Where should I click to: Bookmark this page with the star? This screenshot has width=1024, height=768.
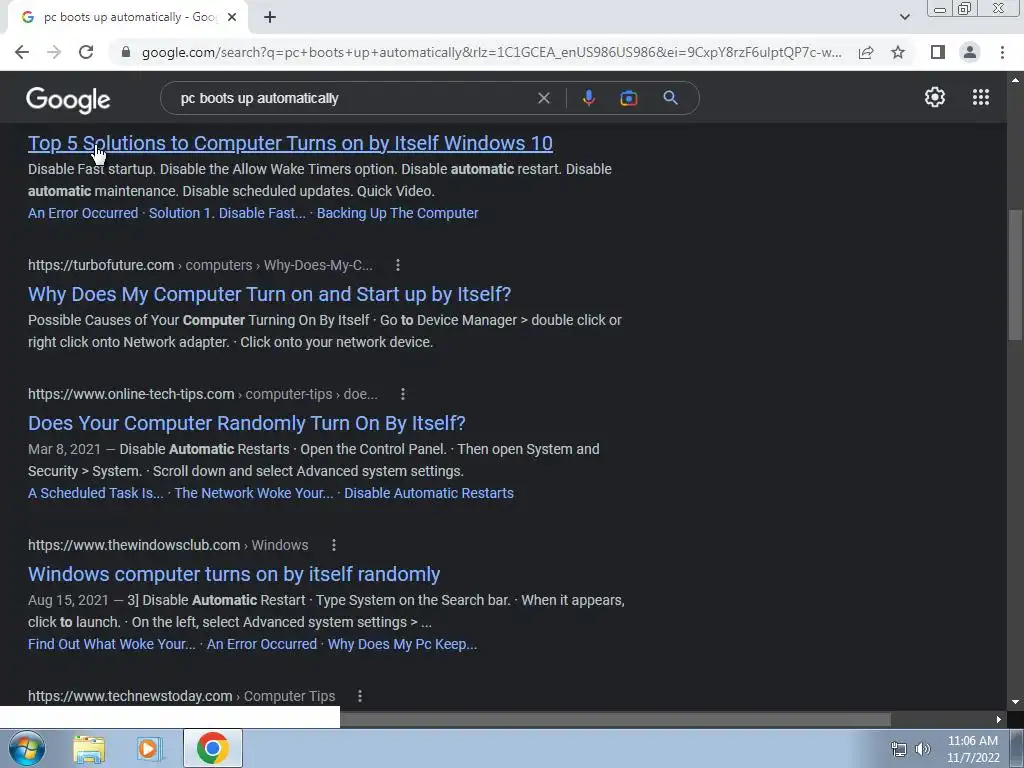[x=898, y=52]
